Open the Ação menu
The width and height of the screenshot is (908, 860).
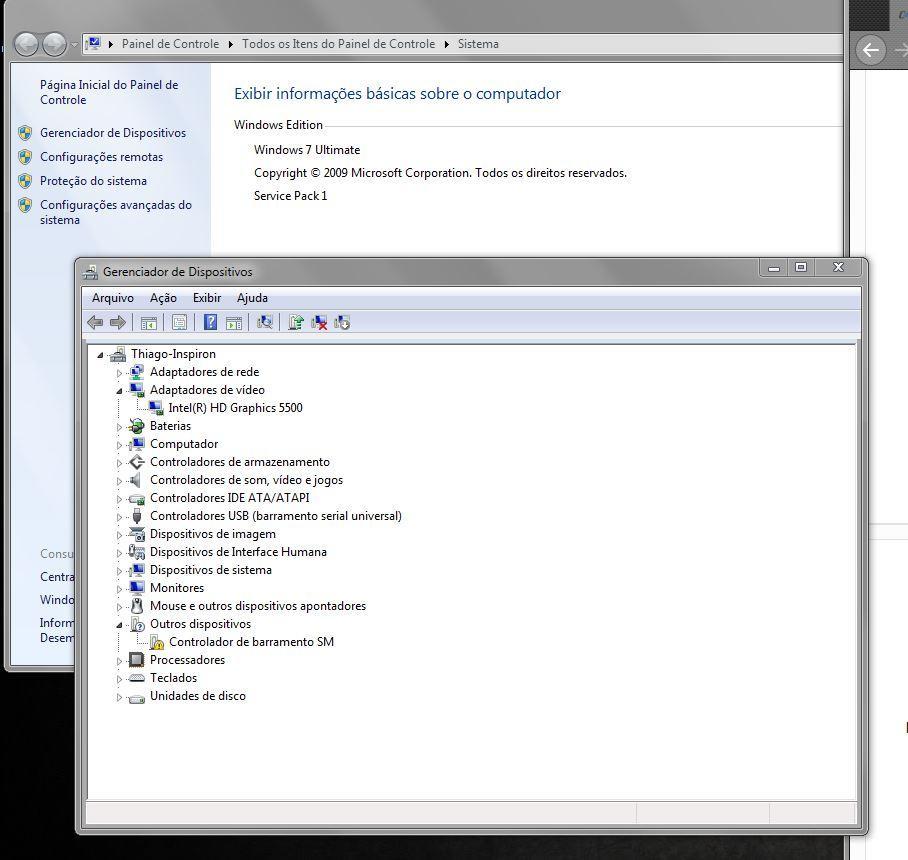click(x=163, y=298)
